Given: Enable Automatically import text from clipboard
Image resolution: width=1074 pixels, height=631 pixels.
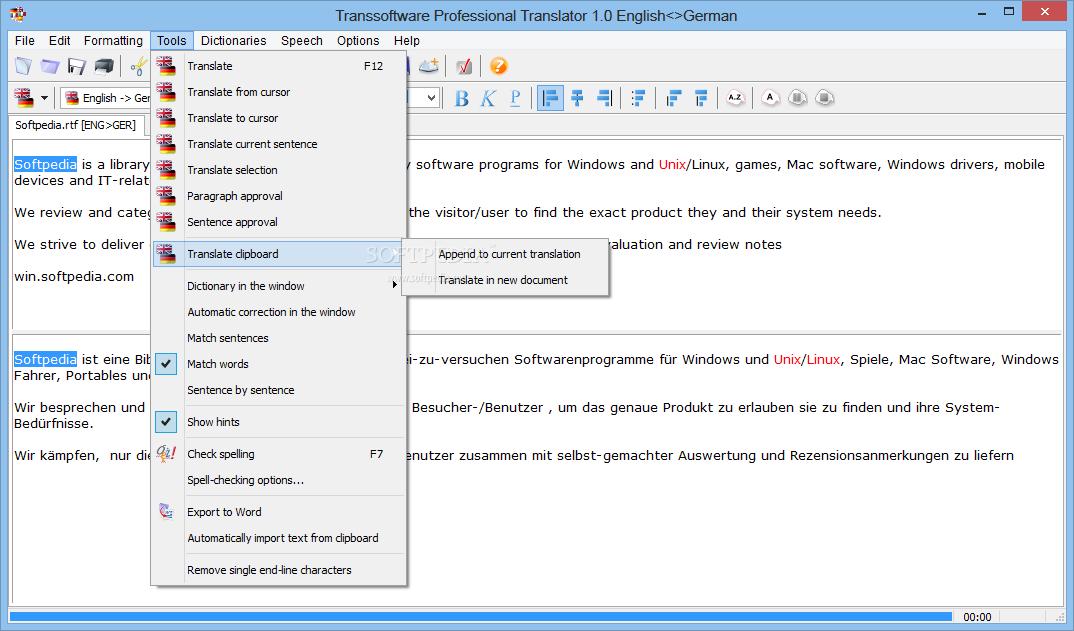Looking at the screenshot, I should point(279,538).
